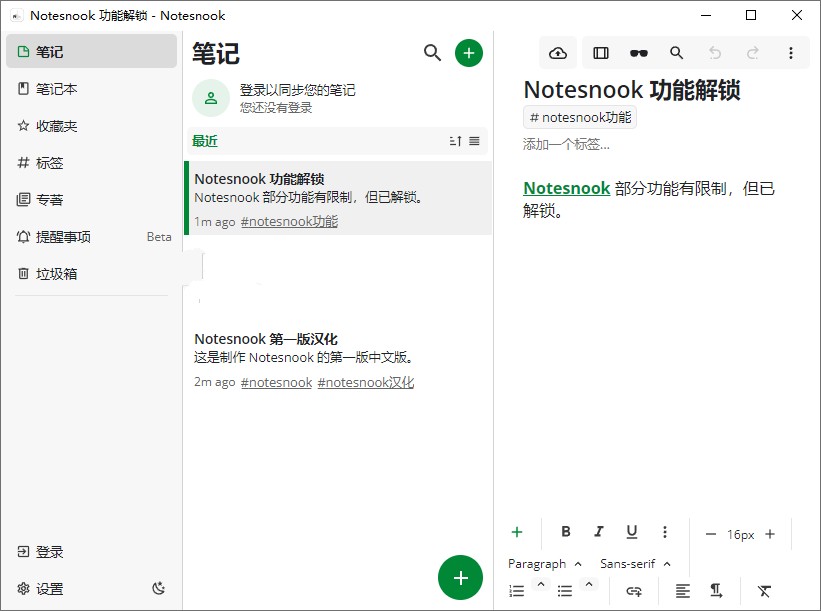The image size is (821, 611).
Task: Open tag link #notesnook汉化 in note list
Action: [365, 382]
